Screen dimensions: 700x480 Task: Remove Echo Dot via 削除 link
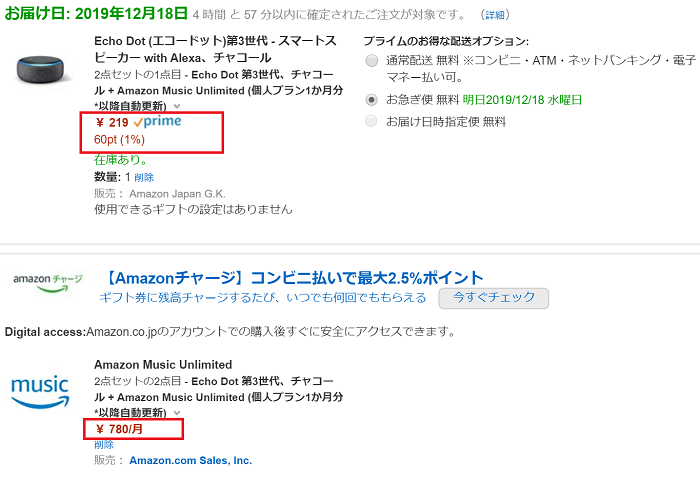[x=144, y=177]
